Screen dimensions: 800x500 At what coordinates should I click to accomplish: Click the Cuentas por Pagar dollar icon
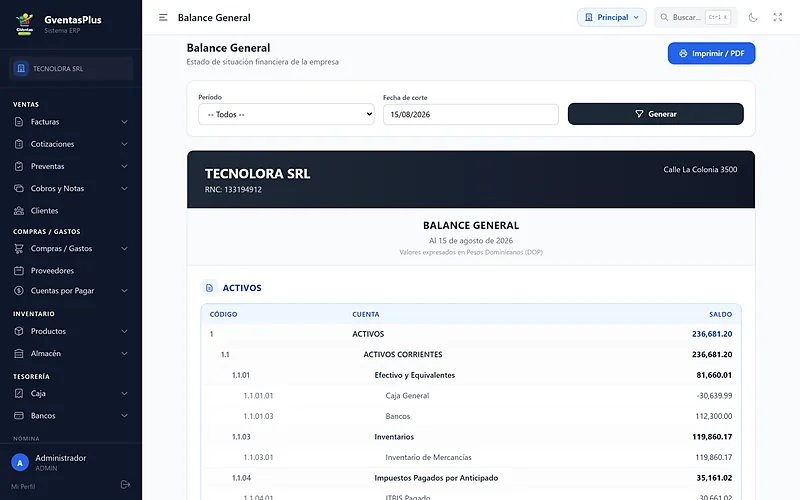[19, 291]
